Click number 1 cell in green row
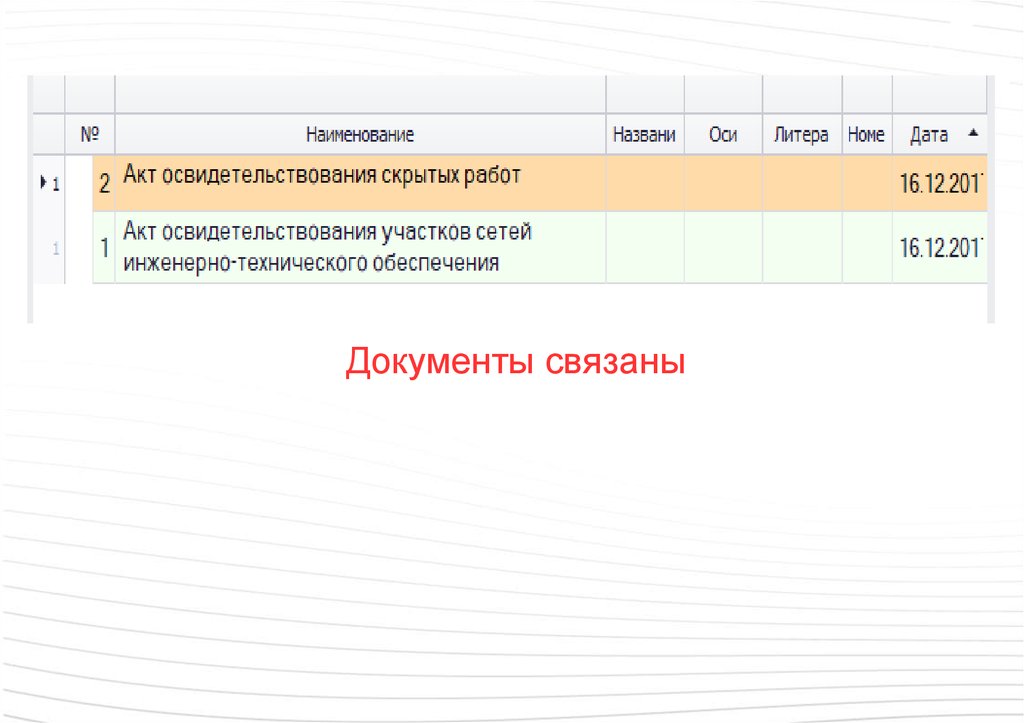Image resolution: width=1024 pixels, height=723 pixels. click(x=104, y=248)
